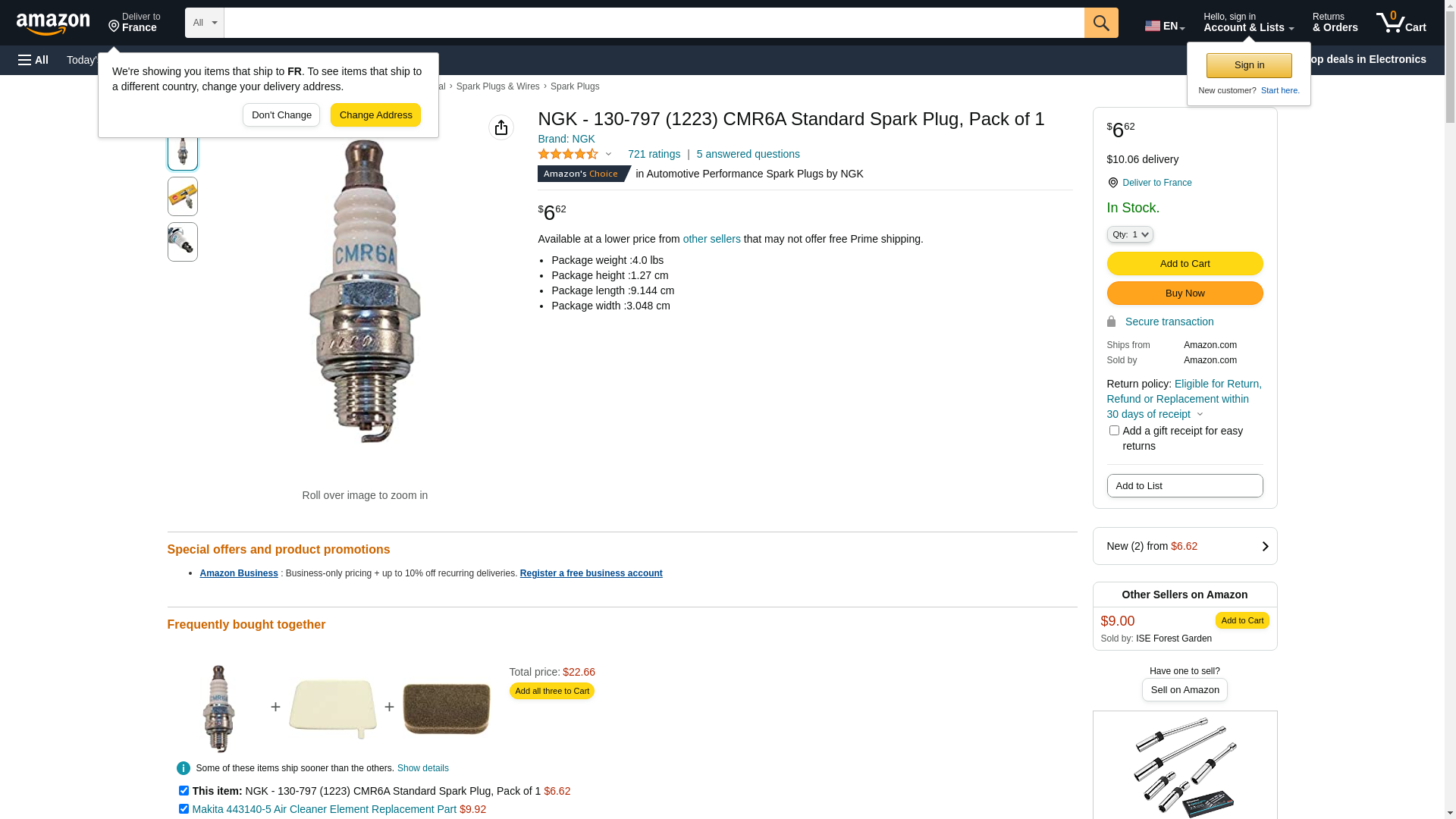This screenshot has width=1456, height=819.
Task: Open the shopping cart icon
Action: pos(1401,23)
